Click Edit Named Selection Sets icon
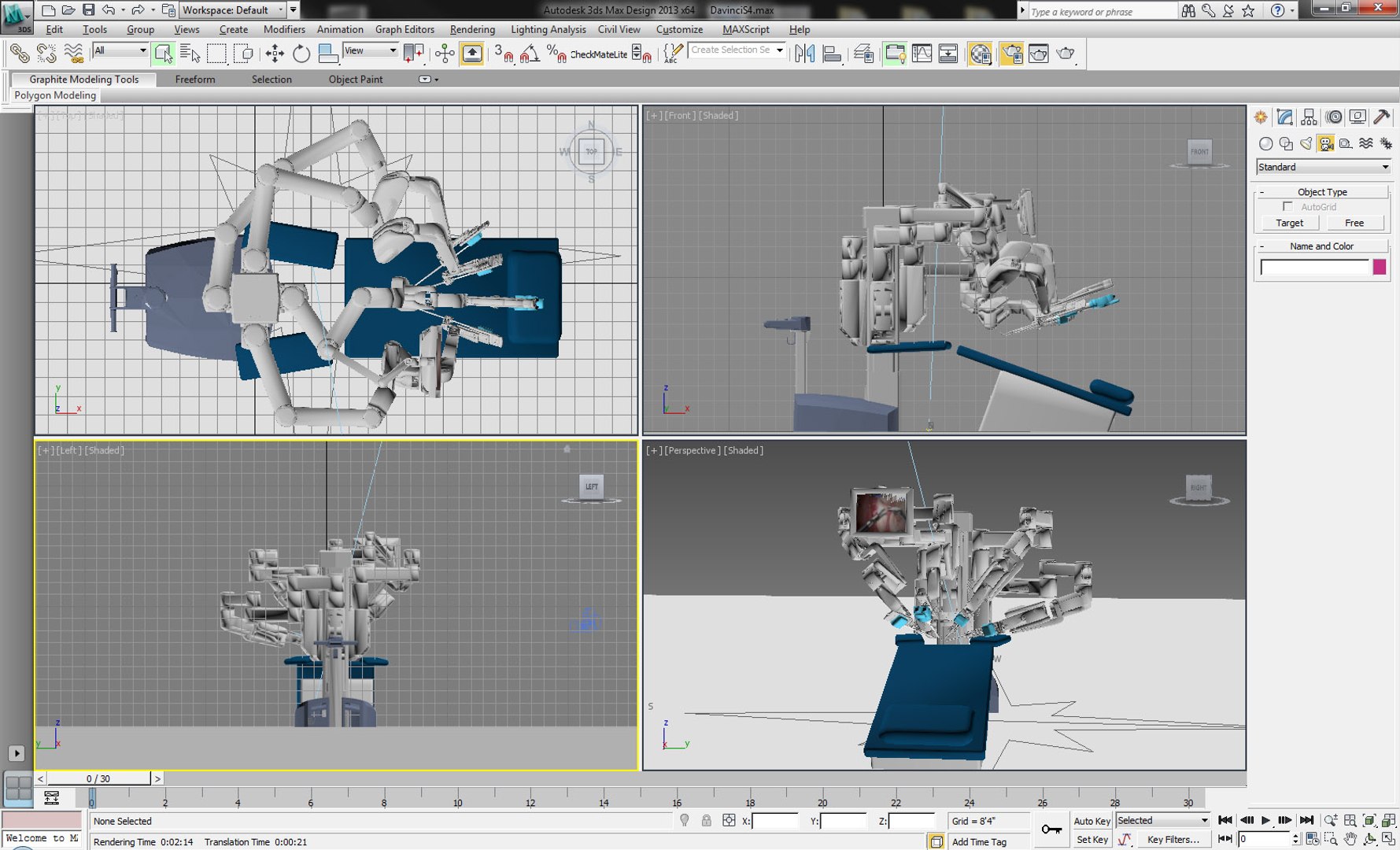This screenshot has height=850, width=1400. click(x=673, y=54)
